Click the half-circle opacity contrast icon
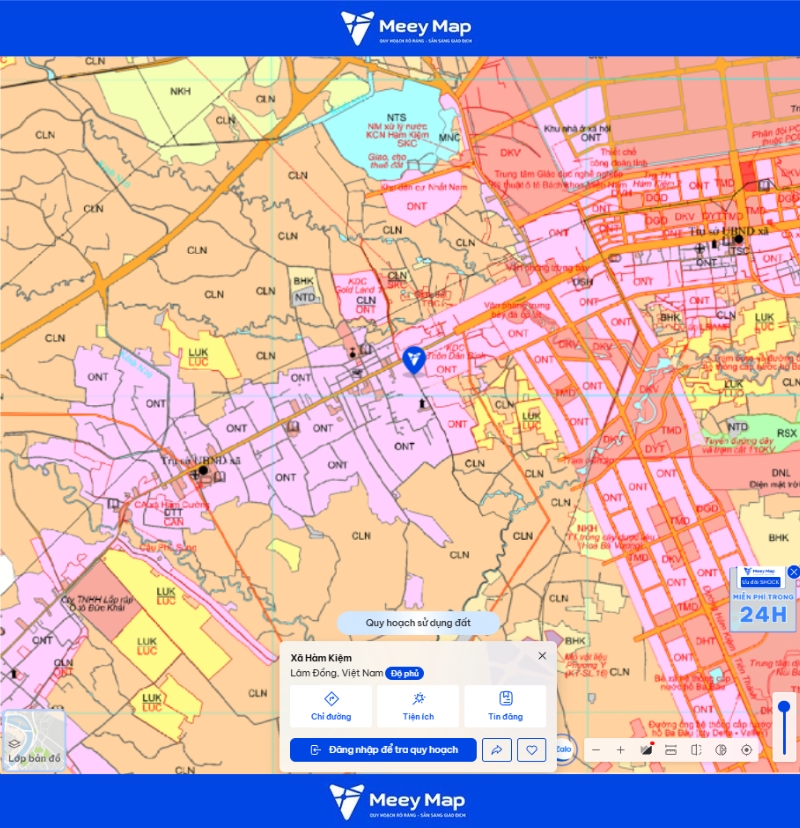Viewport: 800px width, 828px height. pos(721,750)
